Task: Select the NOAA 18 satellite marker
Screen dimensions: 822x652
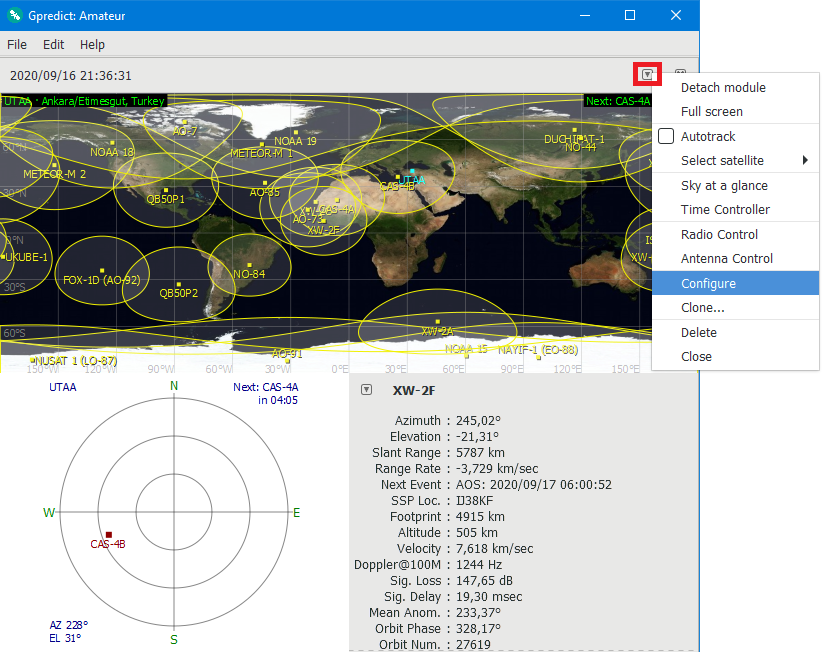Action: click(x=112, y=143)
